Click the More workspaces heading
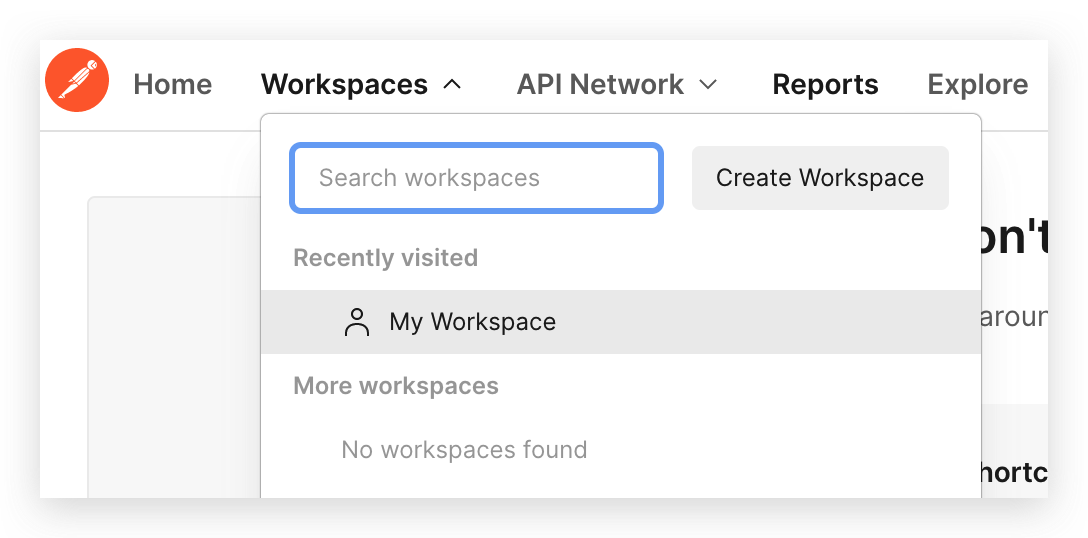 pos(395,386)
